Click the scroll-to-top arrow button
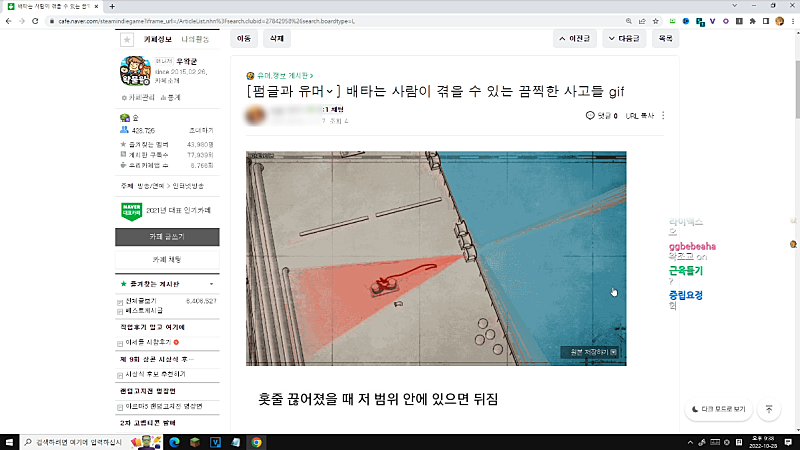The image size is (800, 450). [x=769, y=409]
